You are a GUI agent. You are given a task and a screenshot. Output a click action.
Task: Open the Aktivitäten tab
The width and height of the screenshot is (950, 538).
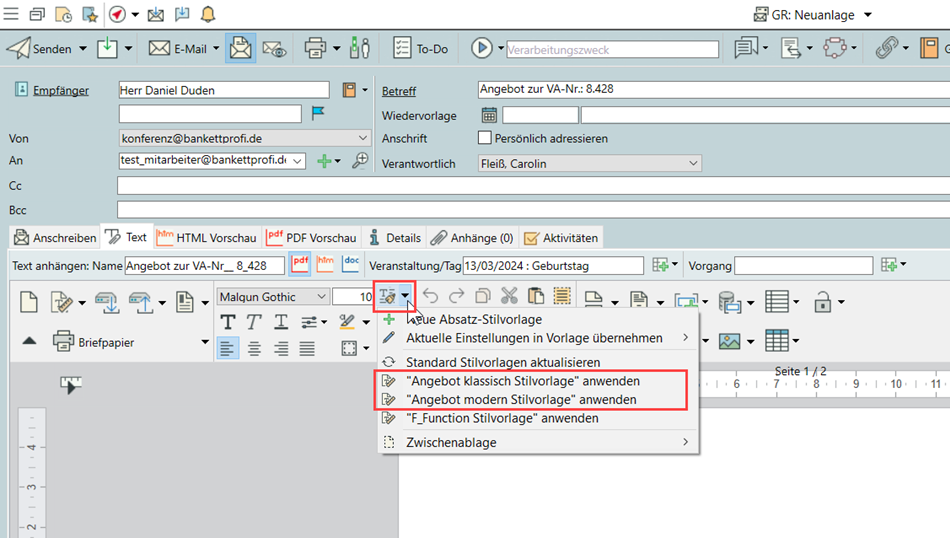pyautogui.click(x=561, y=237)
